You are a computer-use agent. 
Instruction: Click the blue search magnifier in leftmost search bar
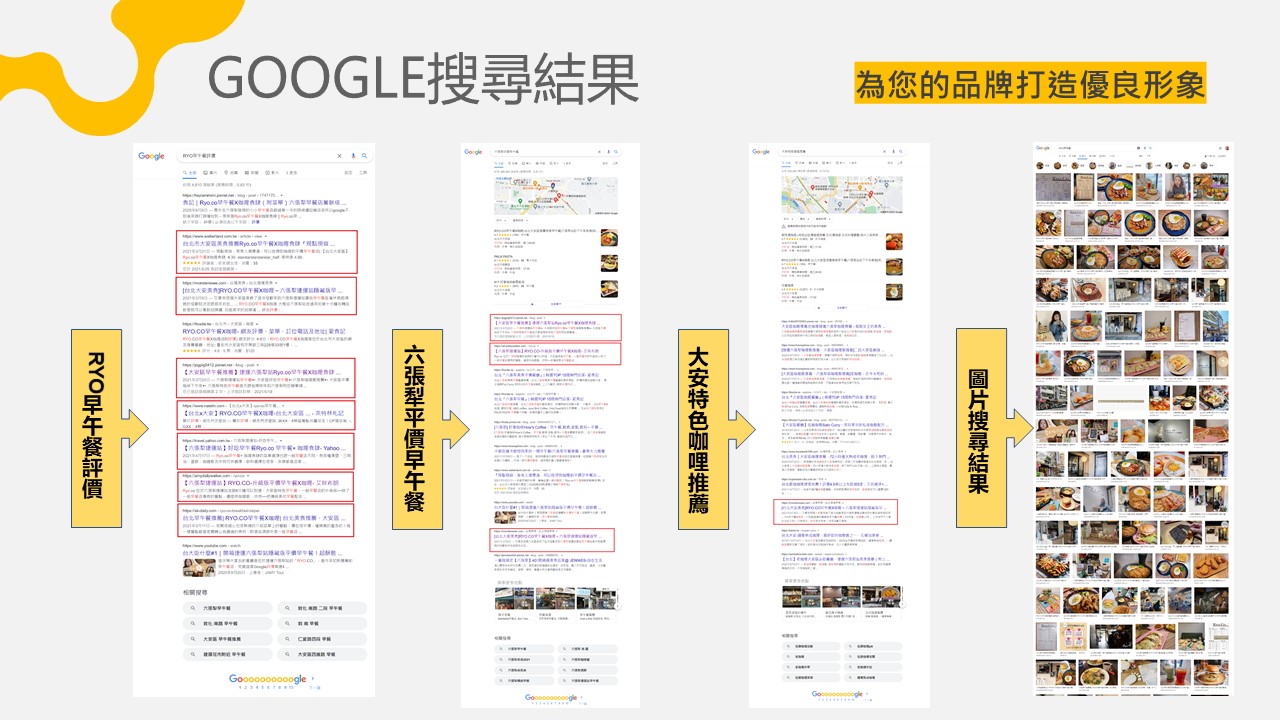point(364,156)
